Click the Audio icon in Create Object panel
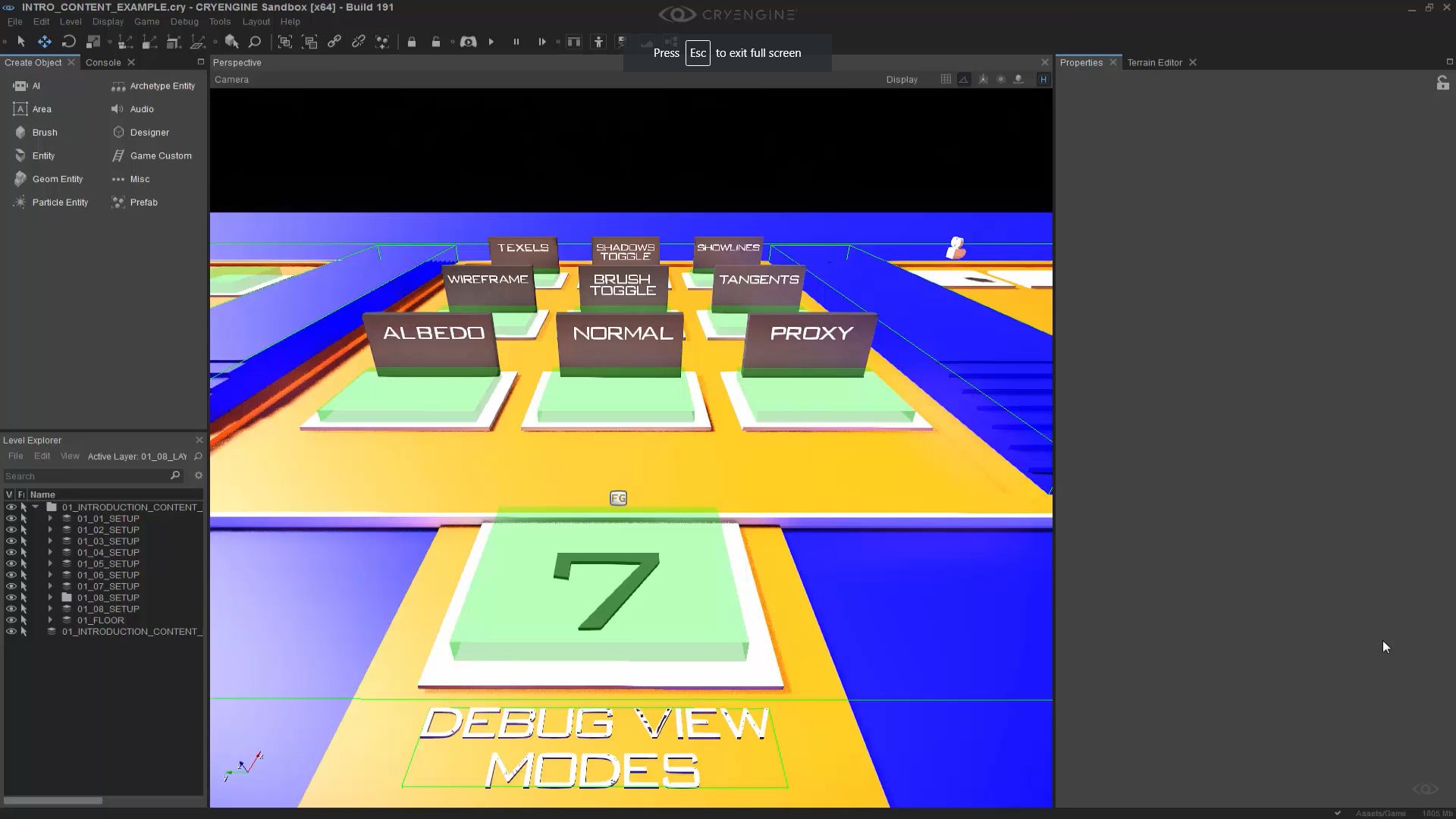Viewport: 1456px width, 819px height. (118, 108)
